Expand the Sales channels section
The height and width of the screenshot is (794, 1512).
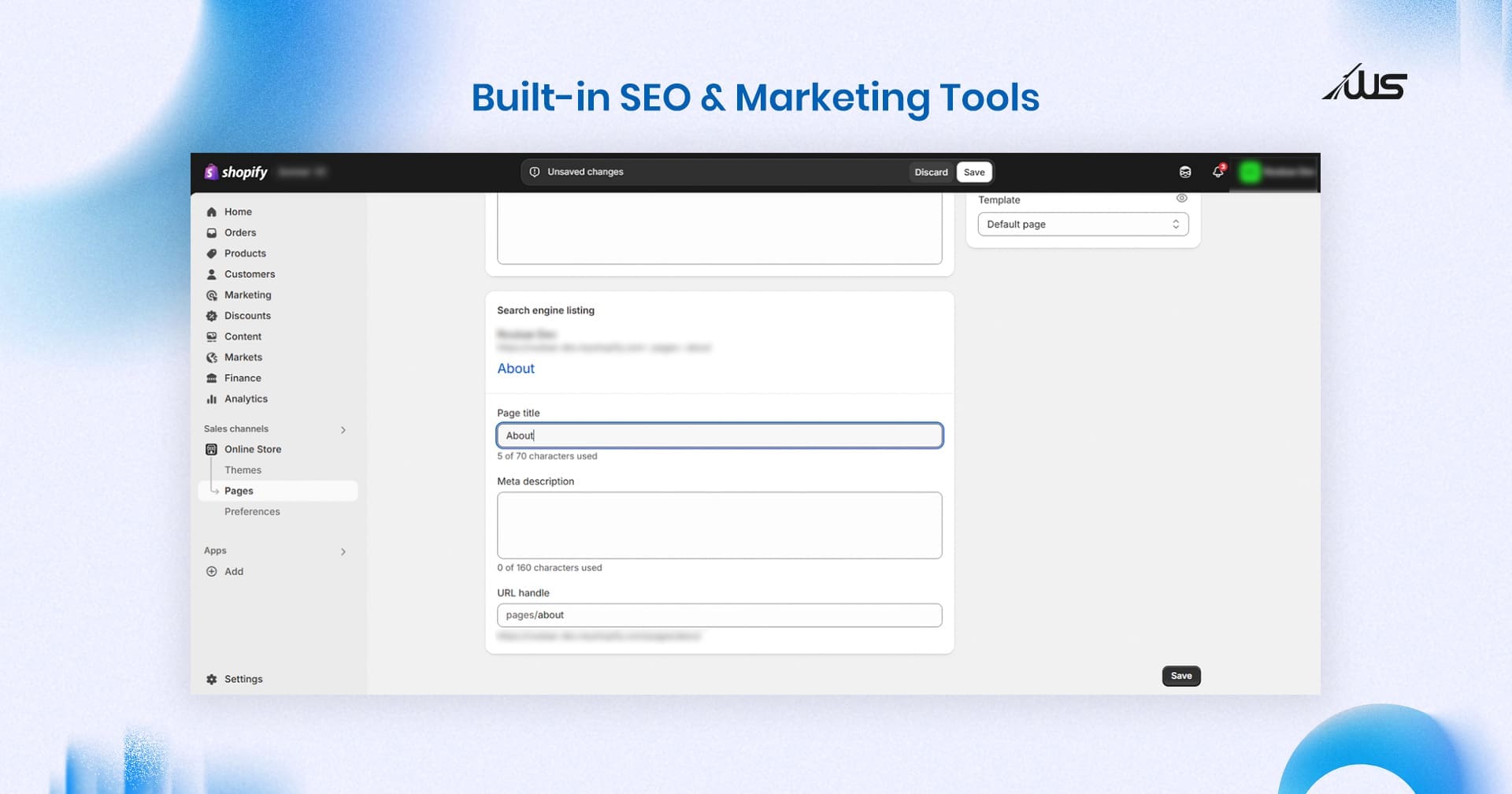(343, 429)
